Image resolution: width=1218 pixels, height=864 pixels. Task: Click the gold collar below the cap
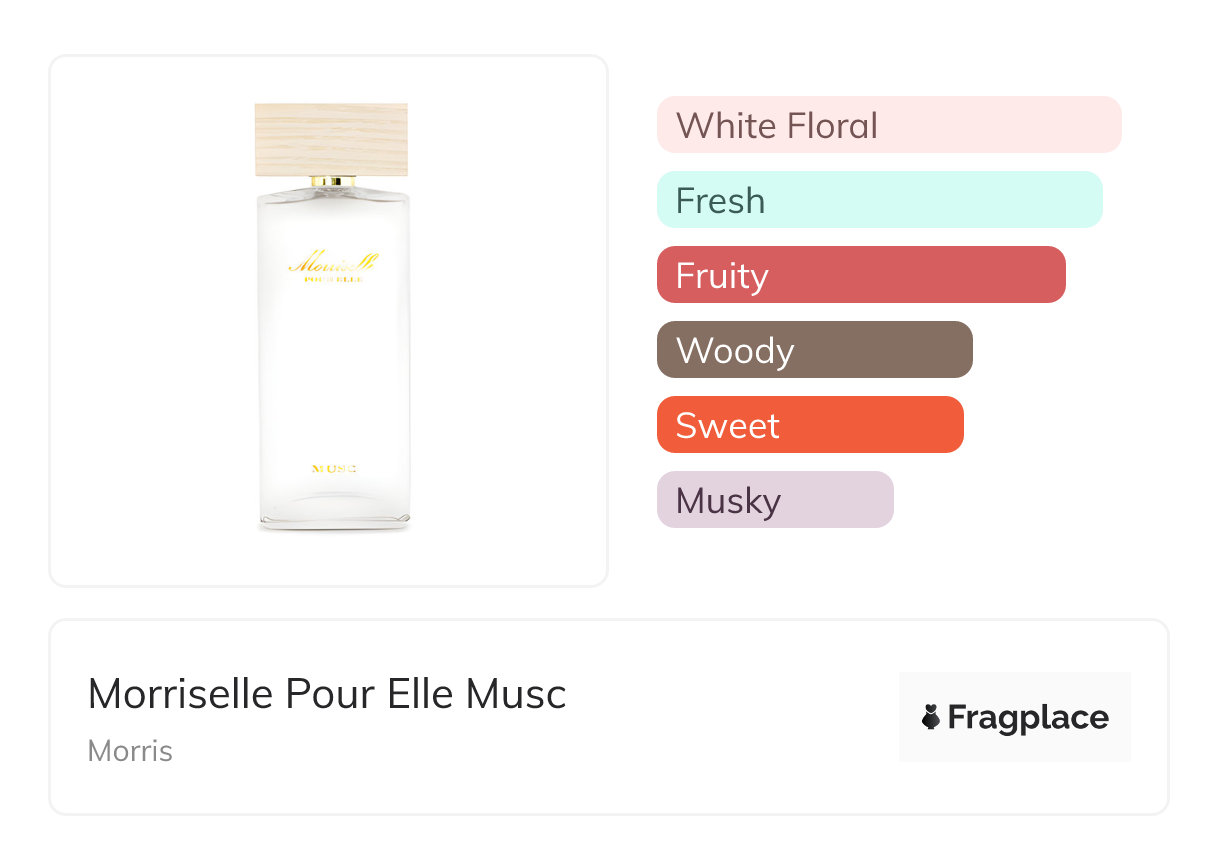(x=332, y=181)
